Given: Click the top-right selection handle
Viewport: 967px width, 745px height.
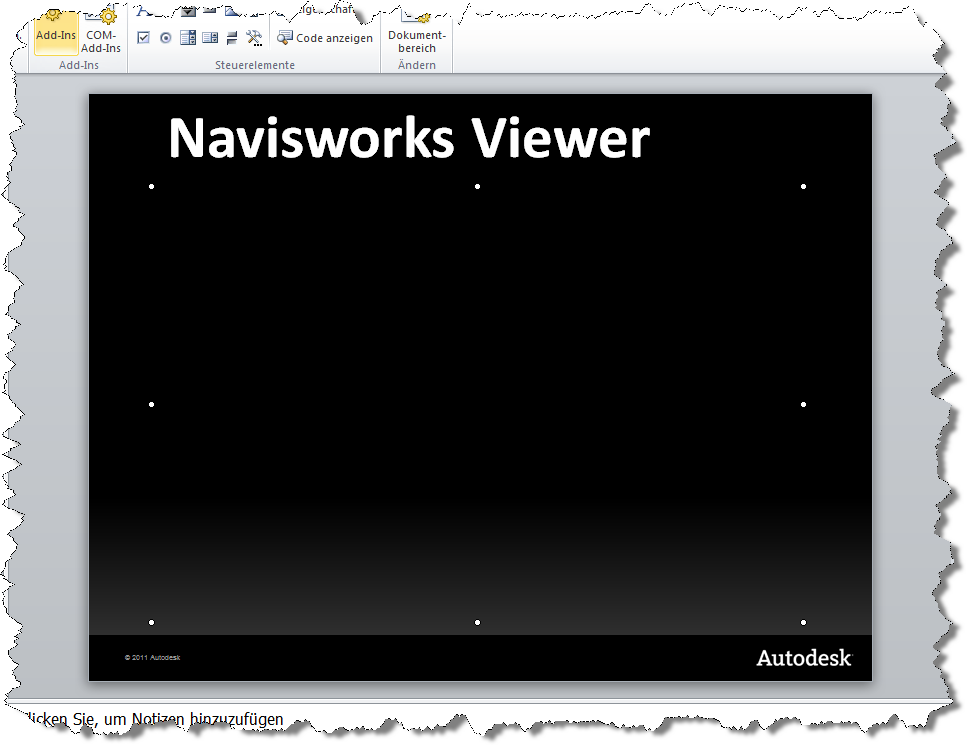Looking at the screenshot, I should [x=803, y=186].
